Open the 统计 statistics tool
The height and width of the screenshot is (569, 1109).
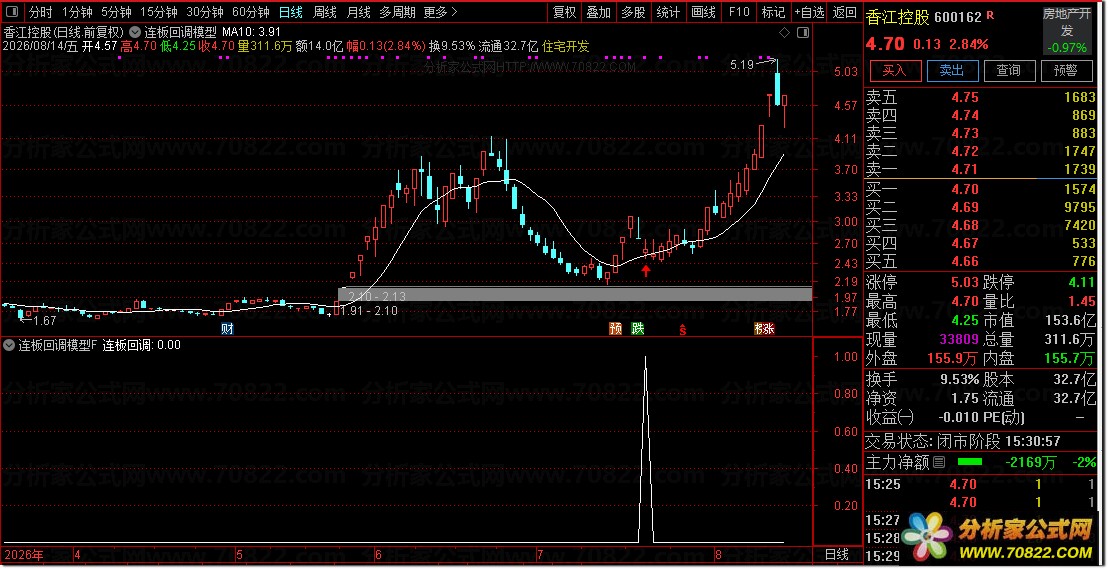(668, 12)
